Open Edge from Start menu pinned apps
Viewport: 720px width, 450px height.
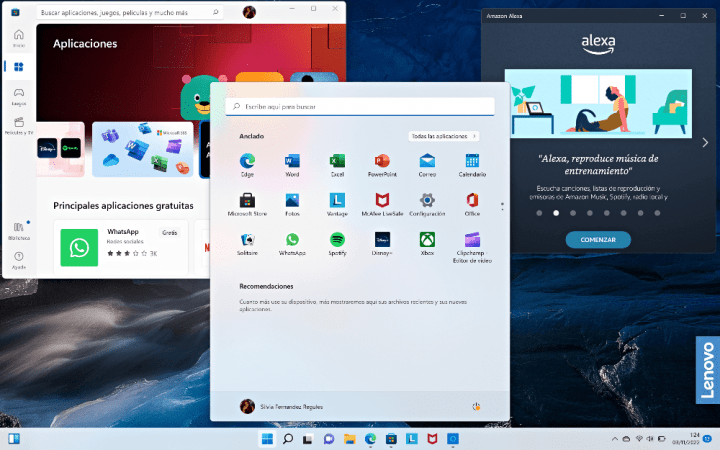coord(247,165)
